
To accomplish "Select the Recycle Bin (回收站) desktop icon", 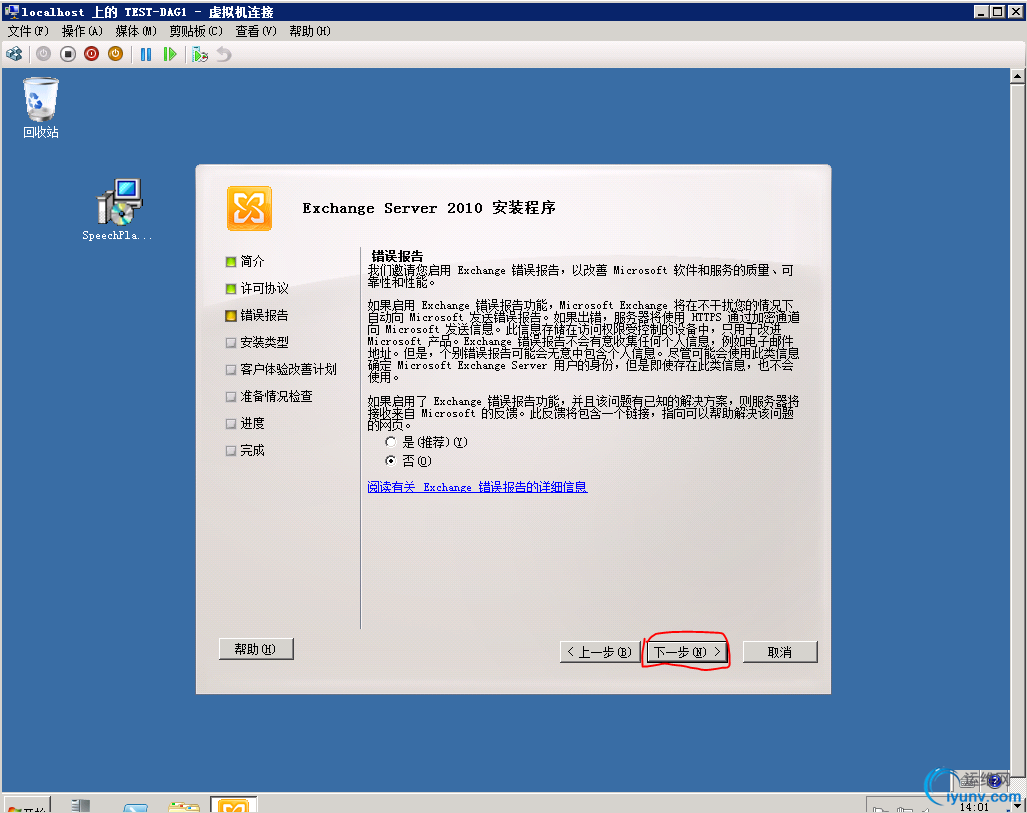I will [41, 108].
